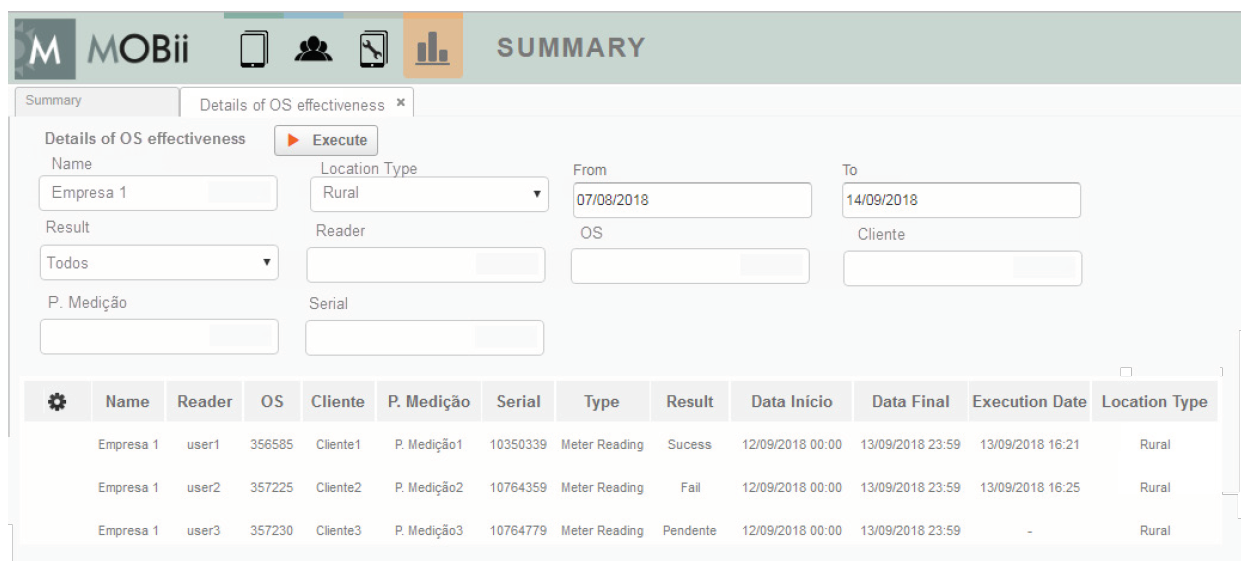Click the MOBii logo icon
Viewport: 1253px width, 570px height.
pyautogui.click(x=44, y=50)
